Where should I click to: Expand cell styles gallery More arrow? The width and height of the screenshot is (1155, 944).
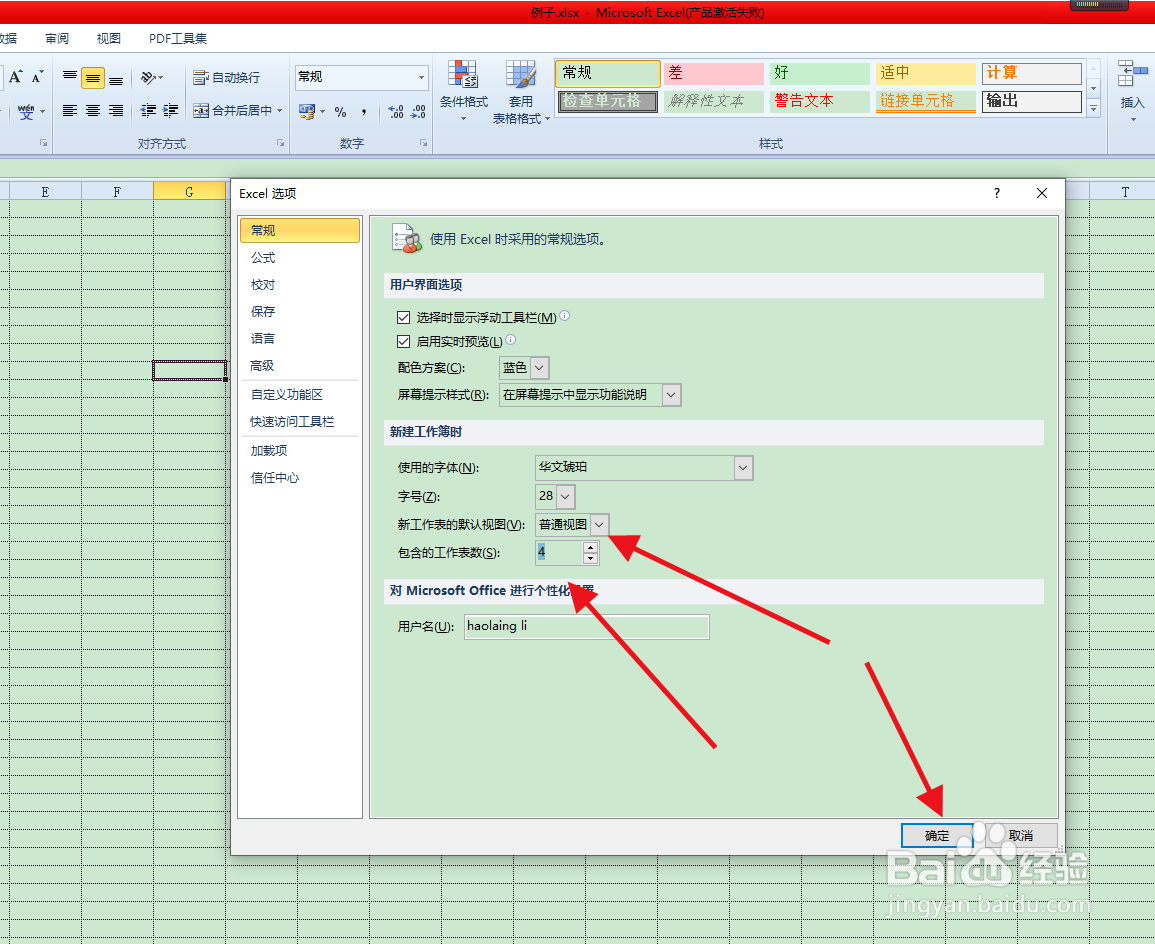1093,108
